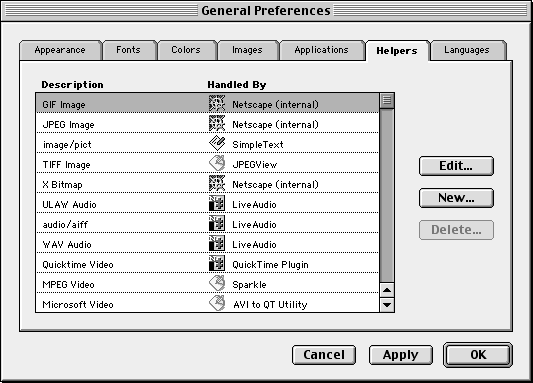Click the General Preferences title bar
This screenshot has height=383, width=533.
[x=266, y=11]
